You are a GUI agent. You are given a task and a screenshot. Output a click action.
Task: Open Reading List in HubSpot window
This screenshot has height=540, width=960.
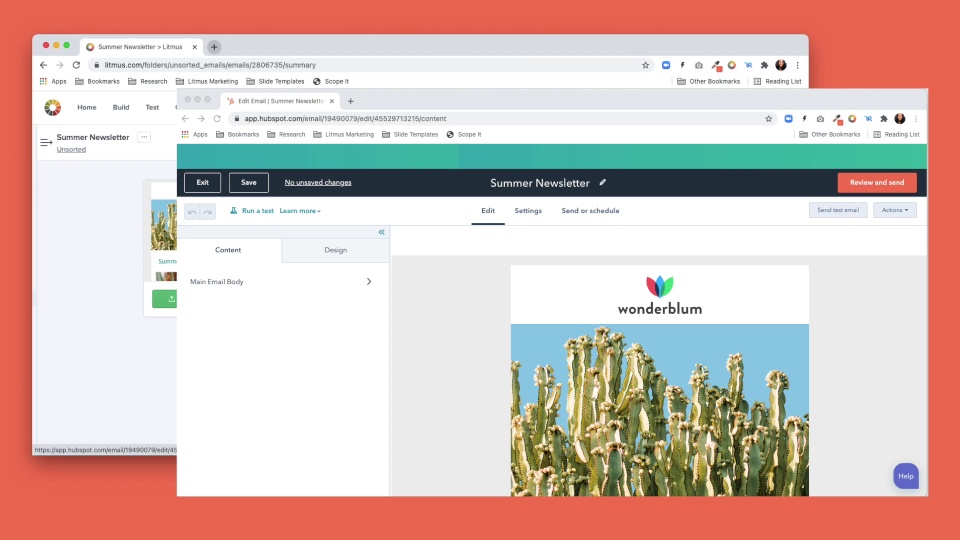click(x=896, y=135)
